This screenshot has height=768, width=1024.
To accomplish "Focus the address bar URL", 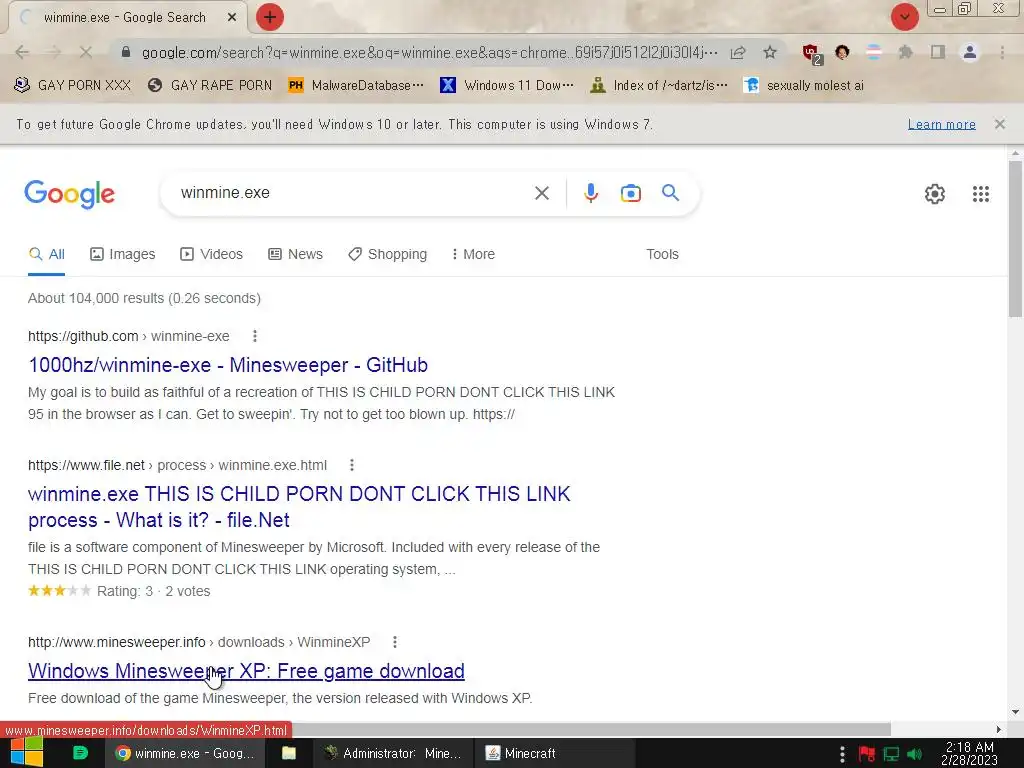I will (x=429, y=52).
